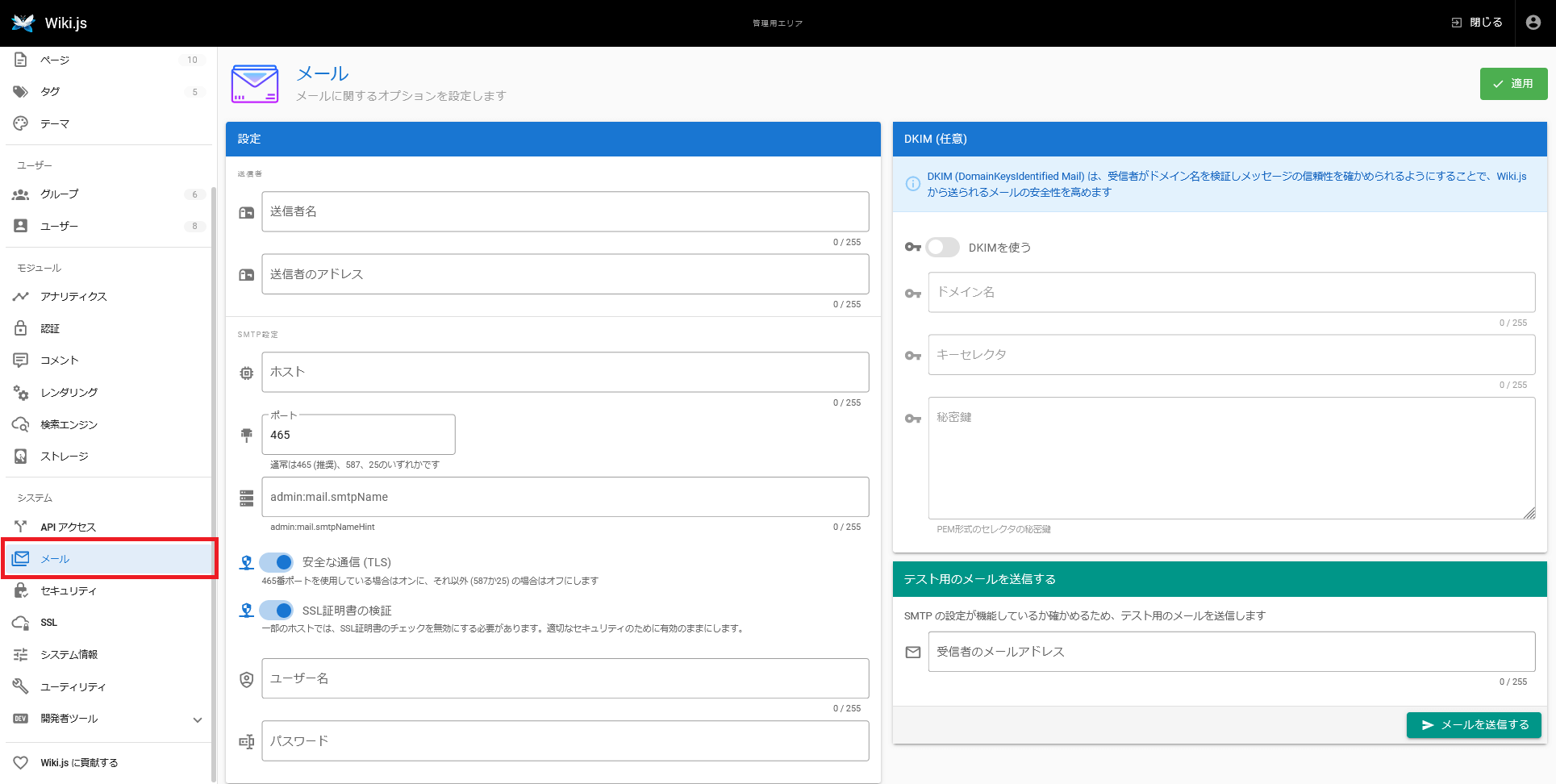Click the 秘密鍵 text area
This screenshot has width=1556, height=784.
point(1231,458)
